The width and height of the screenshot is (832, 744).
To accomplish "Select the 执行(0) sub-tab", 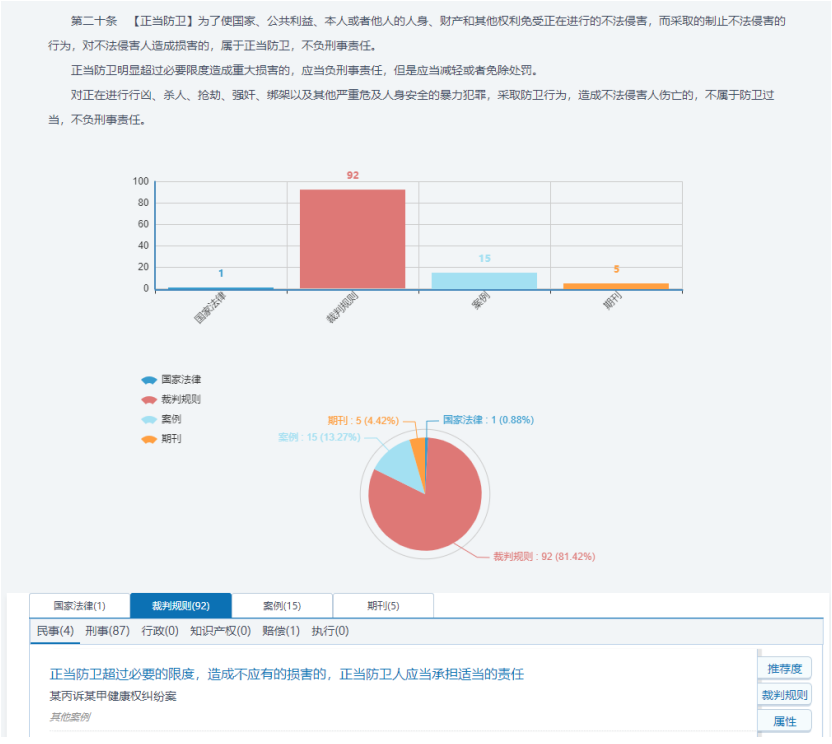I will (330, 631).
